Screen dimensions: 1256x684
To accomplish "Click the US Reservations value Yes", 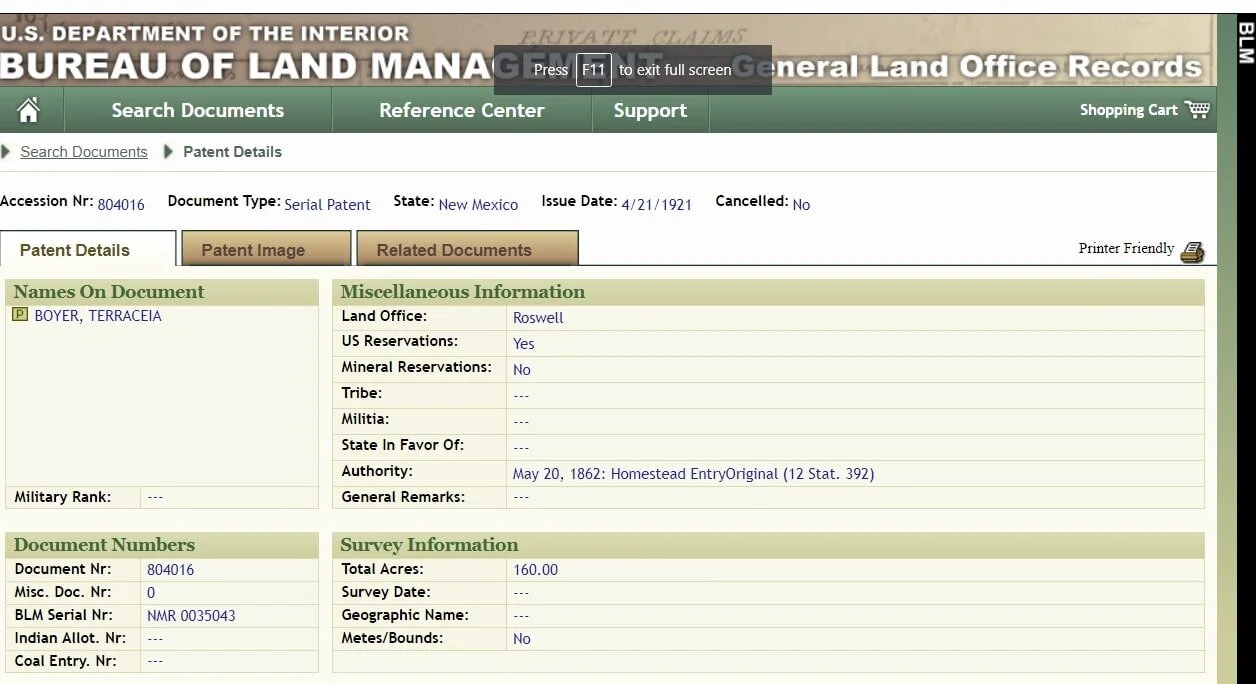I will [524, 344].
